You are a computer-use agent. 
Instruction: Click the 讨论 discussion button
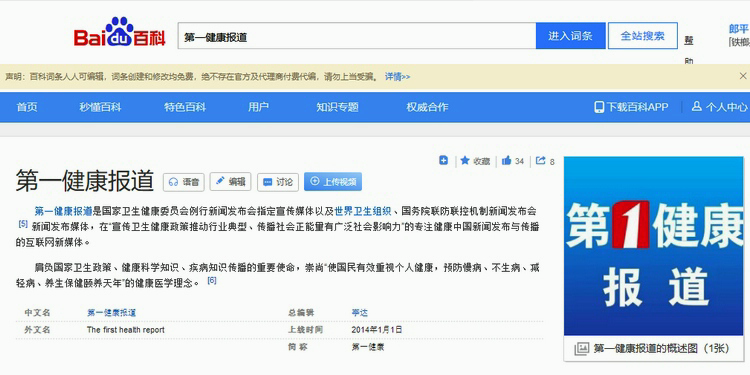point(278,182)
